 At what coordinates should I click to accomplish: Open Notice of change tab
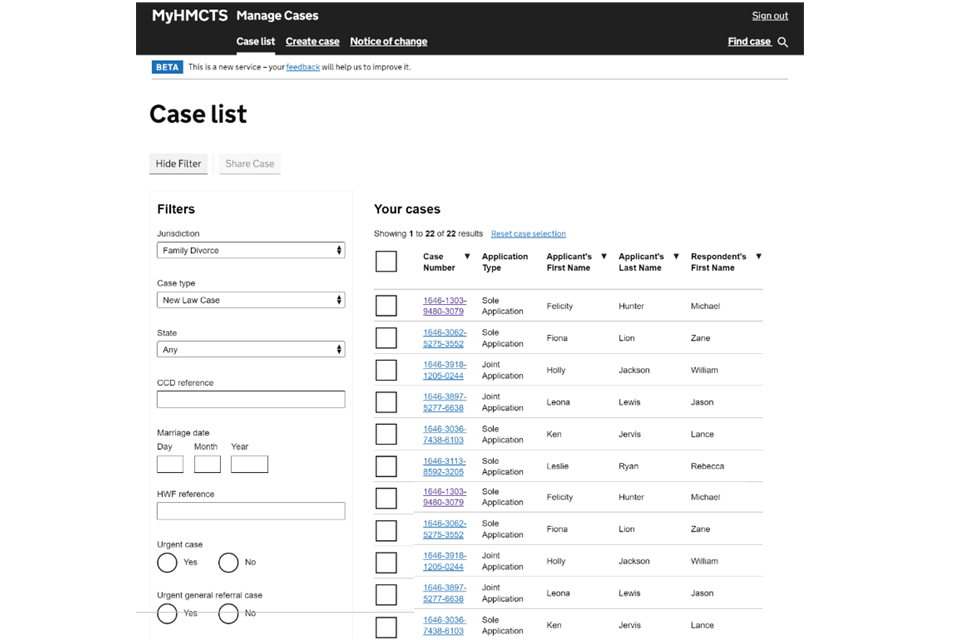tap(388, 42)
